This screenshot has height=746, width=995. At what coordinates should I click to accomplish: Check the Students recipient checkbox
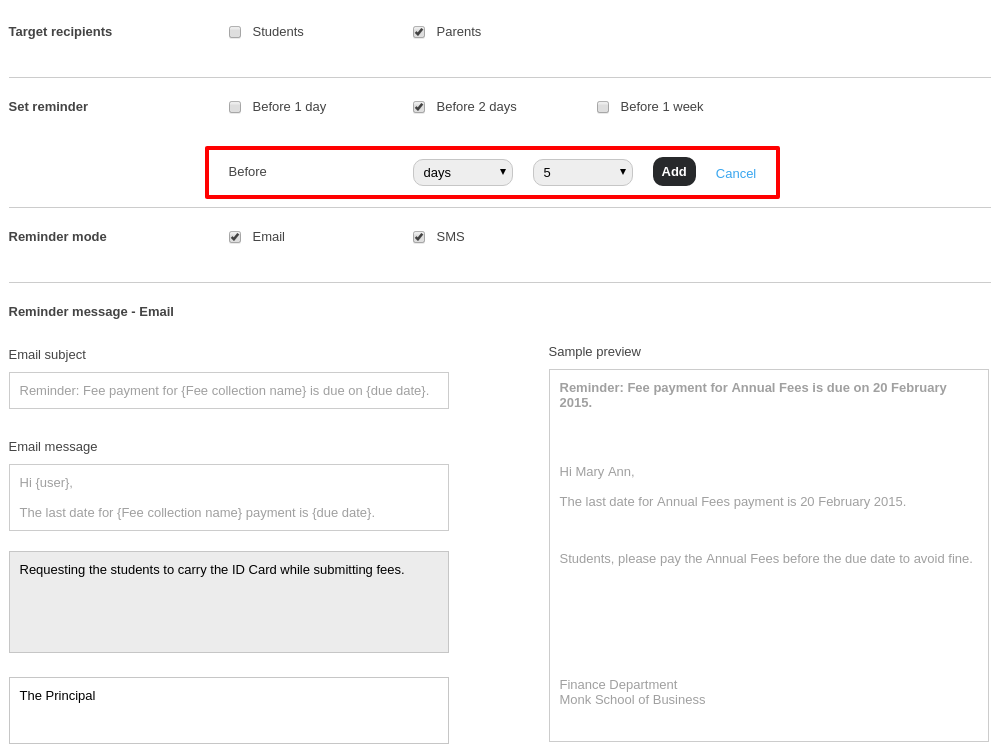235,32
